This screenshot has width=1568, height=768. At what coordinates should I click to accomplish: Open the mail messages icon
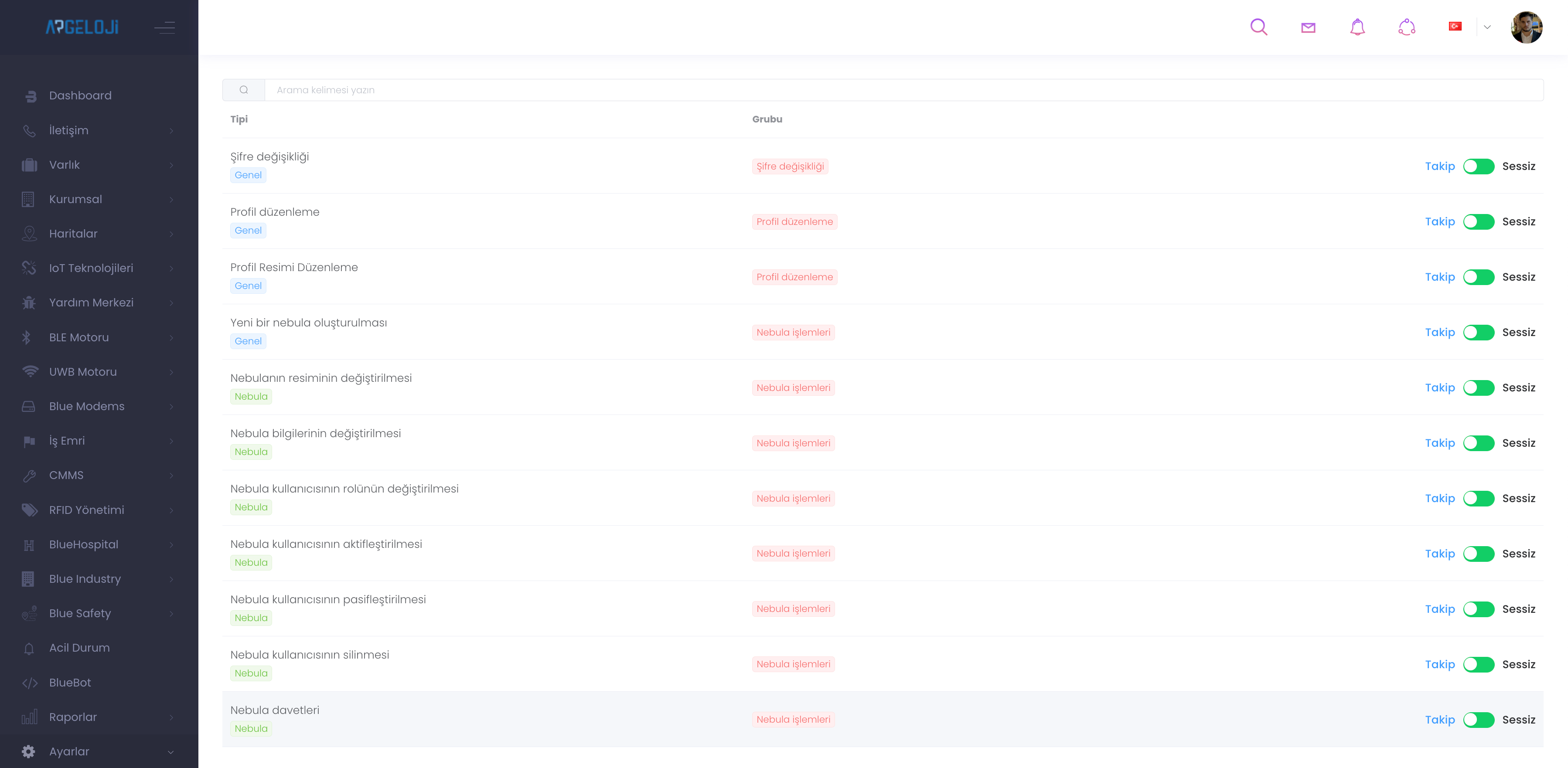point(1308,27)
